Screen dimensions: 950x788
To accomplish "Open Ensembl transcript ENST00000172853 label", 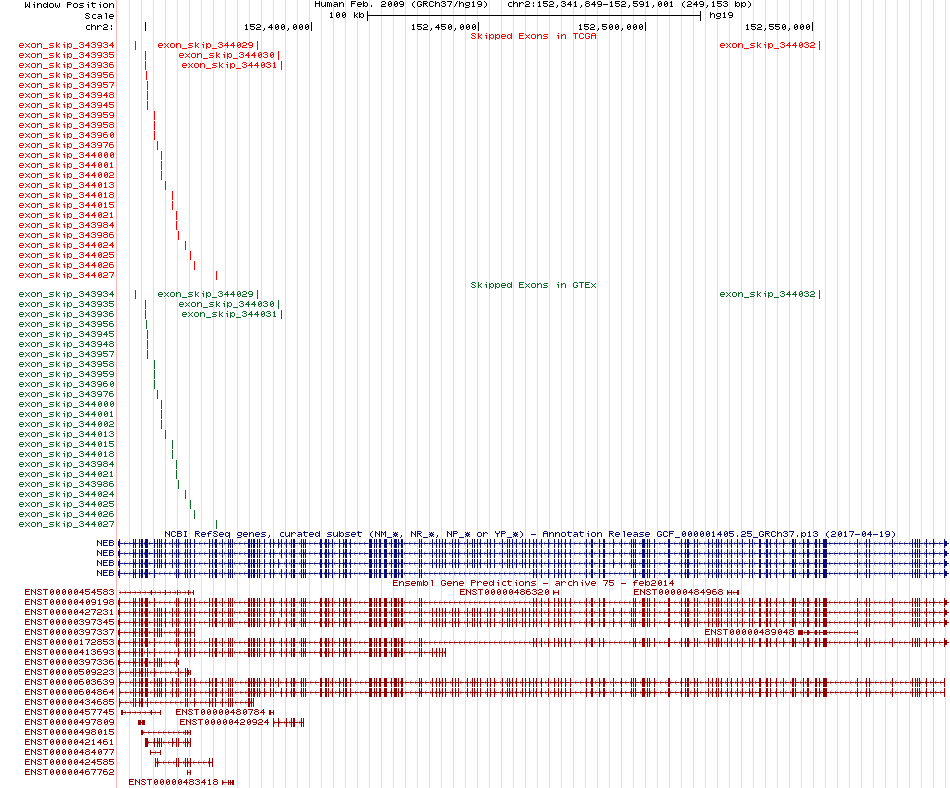I will [x=69, y=642].
